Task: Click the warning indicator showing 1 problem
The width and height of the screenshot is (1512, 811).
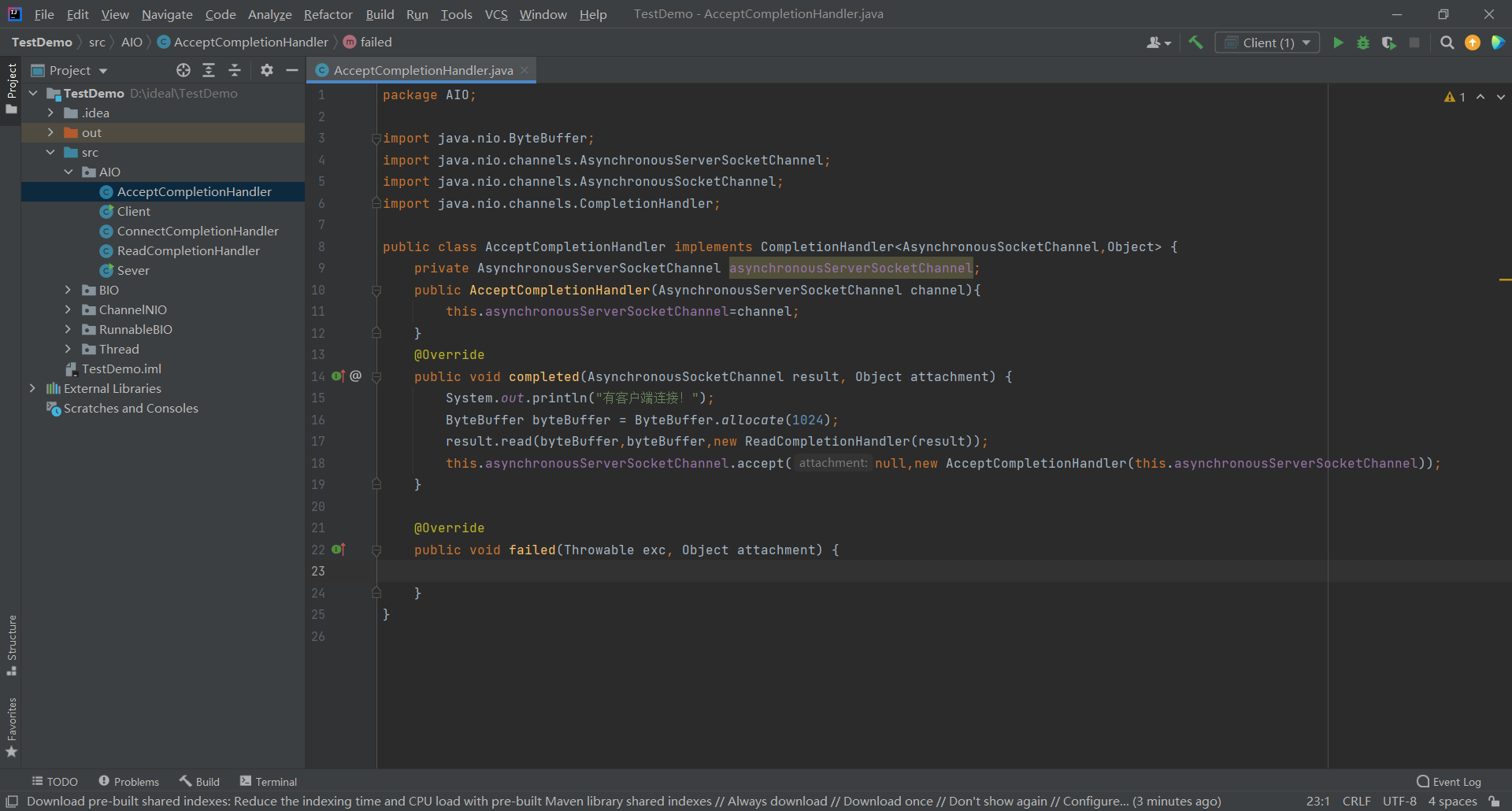Action: (x=1455, y=97)
